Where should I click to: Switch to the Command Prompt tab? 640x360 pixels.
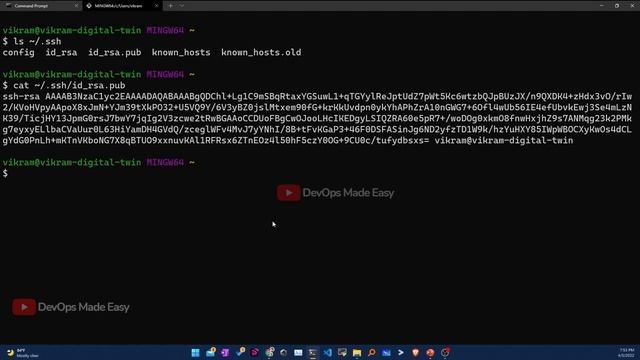pyautogui.click(x=41, y=6)
